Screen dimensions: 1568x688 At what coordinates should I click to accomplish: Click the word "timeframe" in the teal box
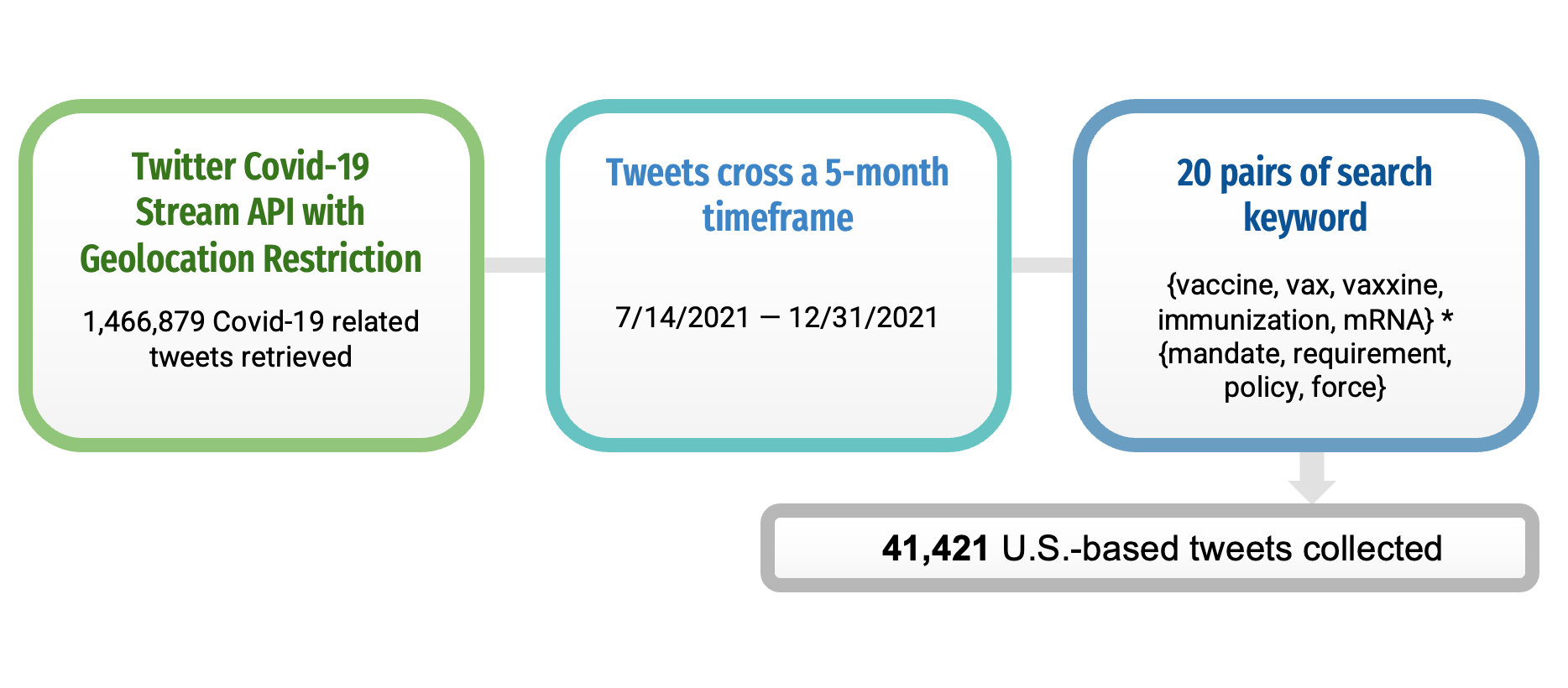coord(777,218)
